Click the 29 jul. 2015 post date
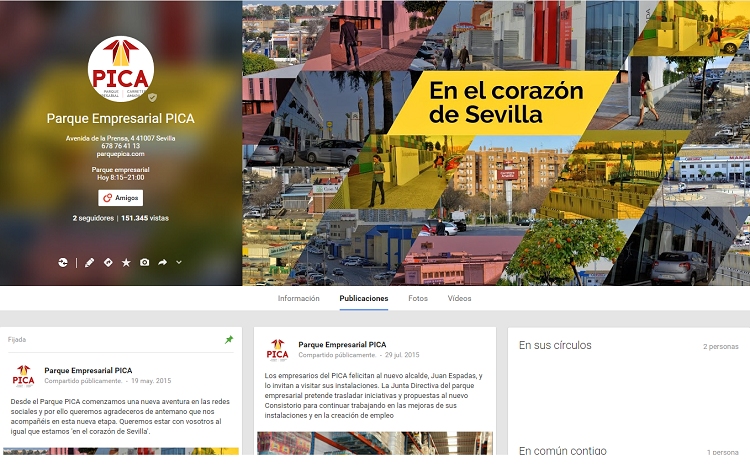Screen dimensions: 750x468 click(x=402, y=355)
